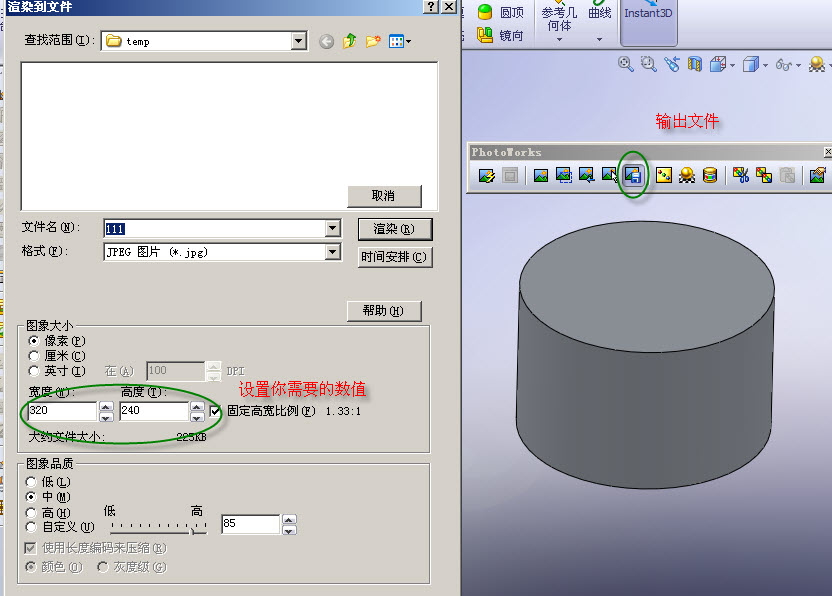The image size is (832, 596).
Task: Select 厘米(C) centimeters radio button
Action: 34,356
